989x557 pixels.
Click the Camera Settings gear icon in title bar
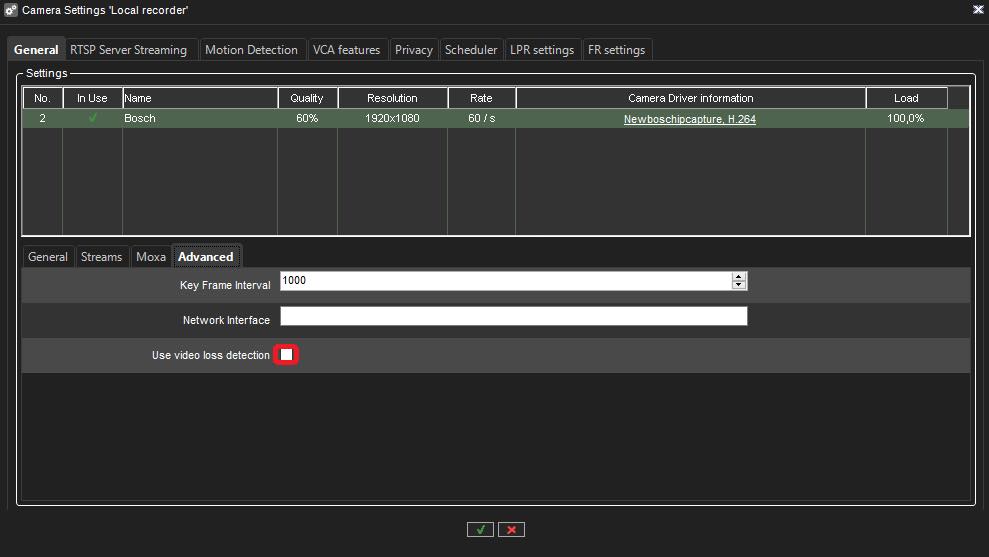[x=11, y=9]
